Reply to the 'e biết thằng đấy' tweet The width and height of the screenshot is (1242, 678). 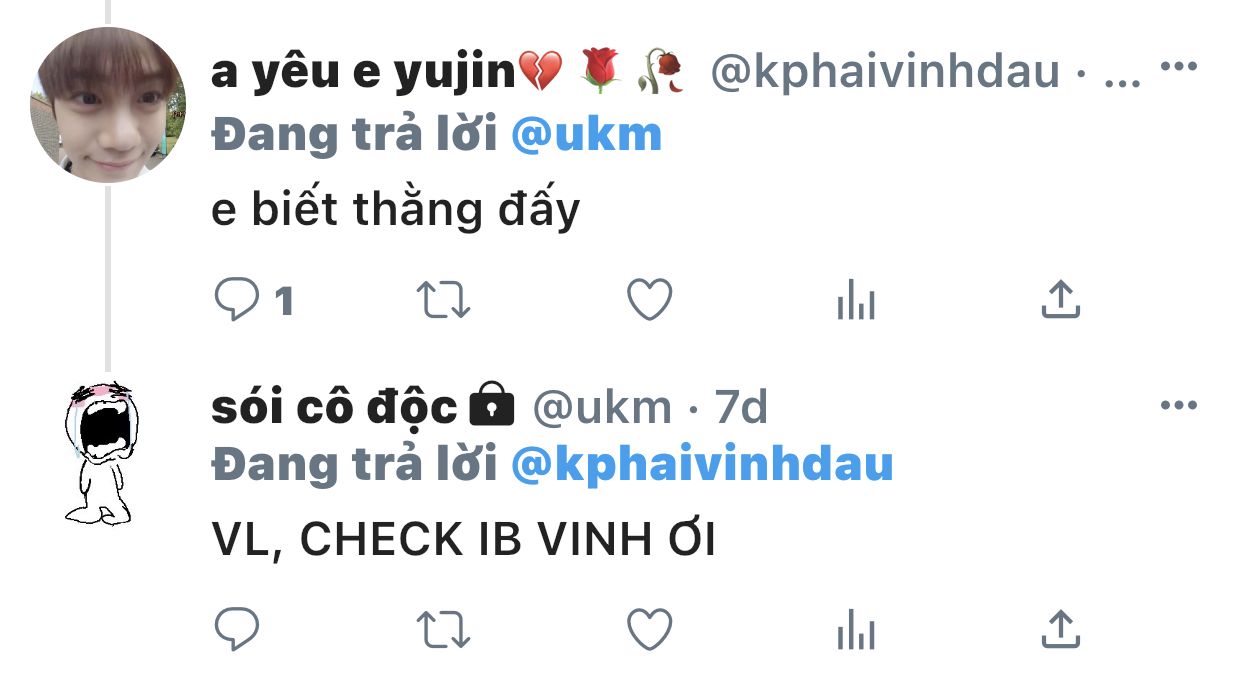click(x=237, y=300)
